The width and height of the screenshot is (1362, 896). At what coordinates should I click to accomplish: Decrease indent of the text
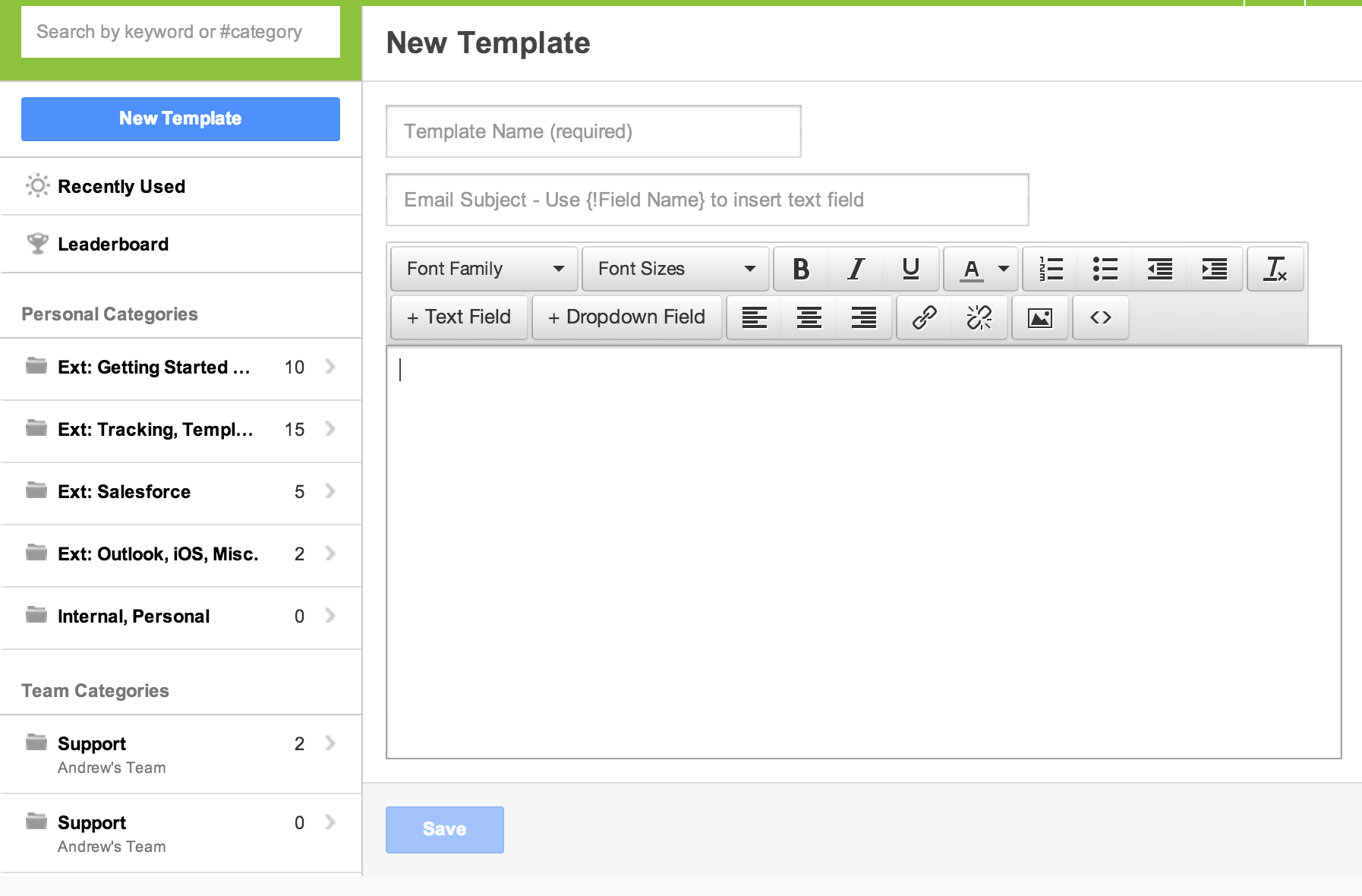[x=1160, y=269]
